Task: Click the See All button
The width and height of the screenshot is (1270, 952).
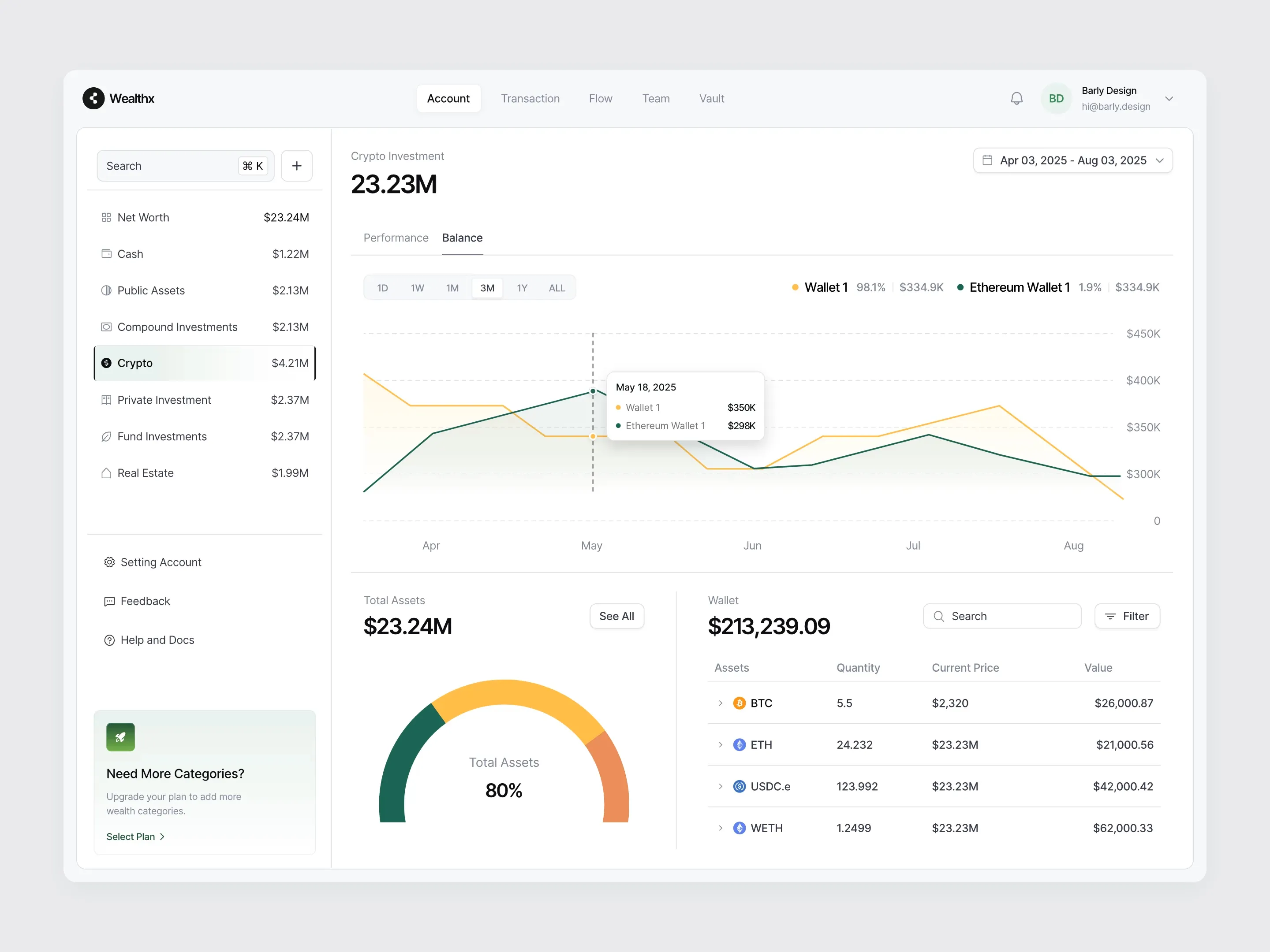Action: [616, 616]
